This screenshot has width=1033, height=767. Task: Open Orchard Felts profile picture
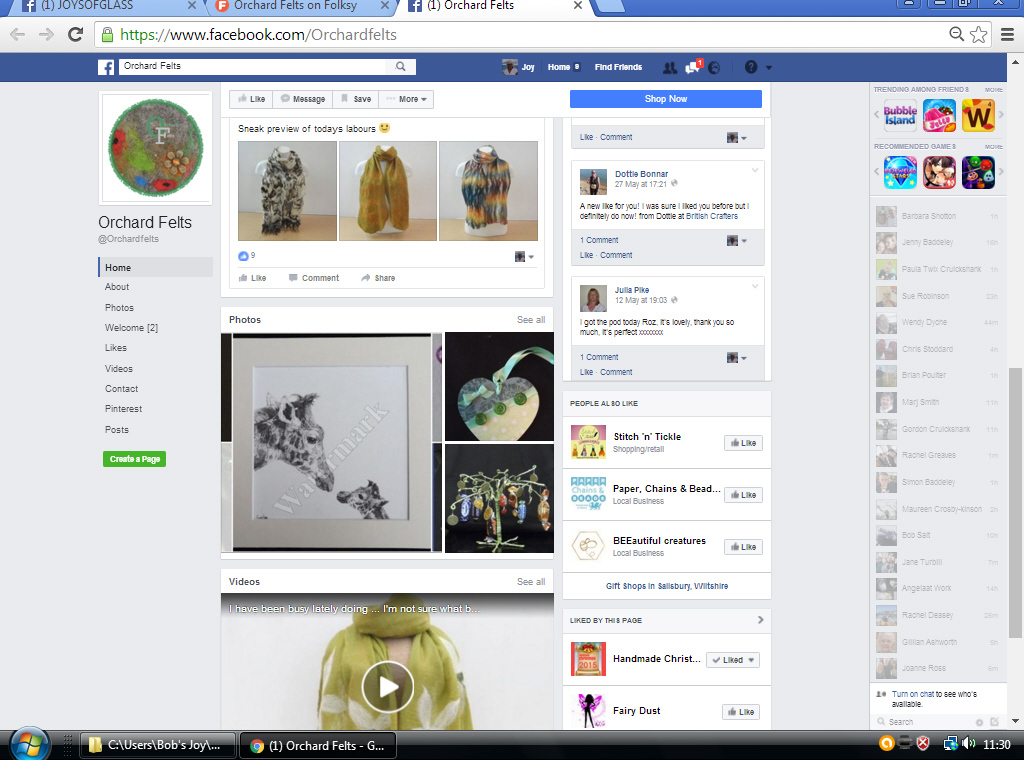tap(155, 148)
